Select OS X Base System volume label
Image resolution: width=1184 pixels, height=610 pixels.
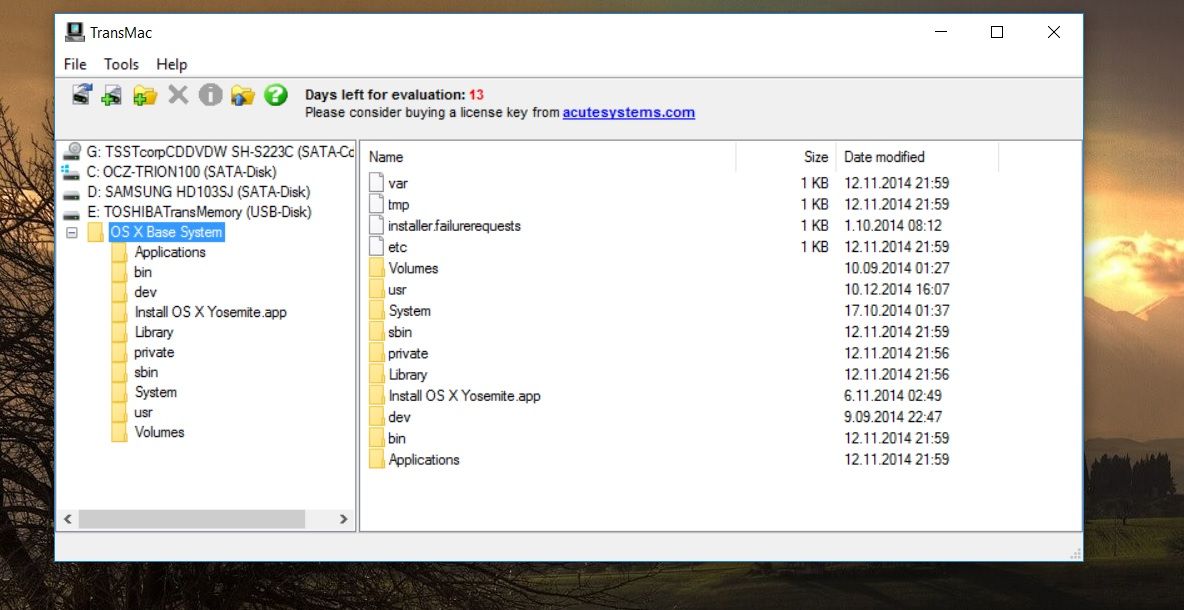(x=166, y=233)
